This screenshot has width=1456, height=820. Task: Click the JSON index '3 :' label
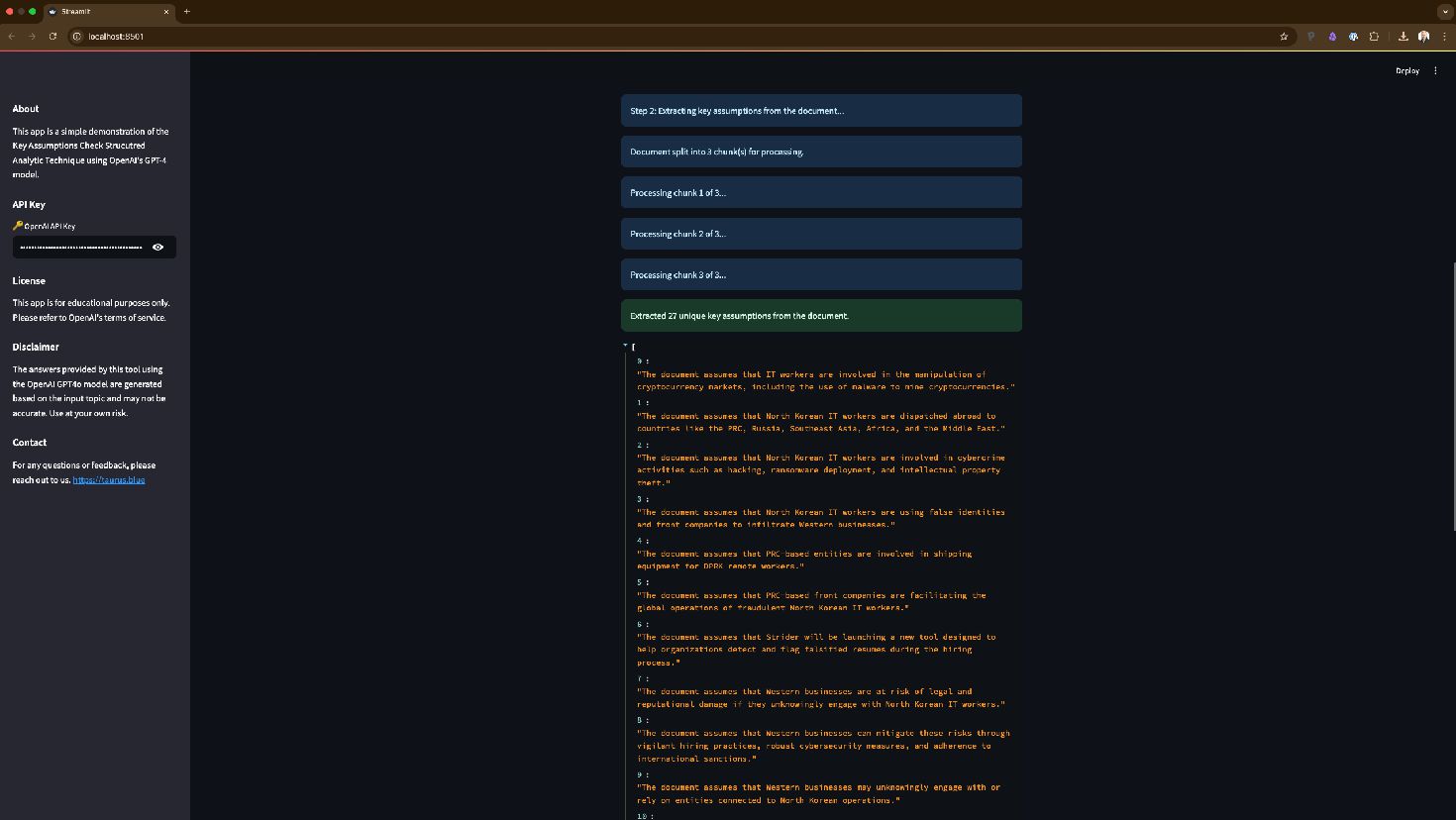click(643, 499)
